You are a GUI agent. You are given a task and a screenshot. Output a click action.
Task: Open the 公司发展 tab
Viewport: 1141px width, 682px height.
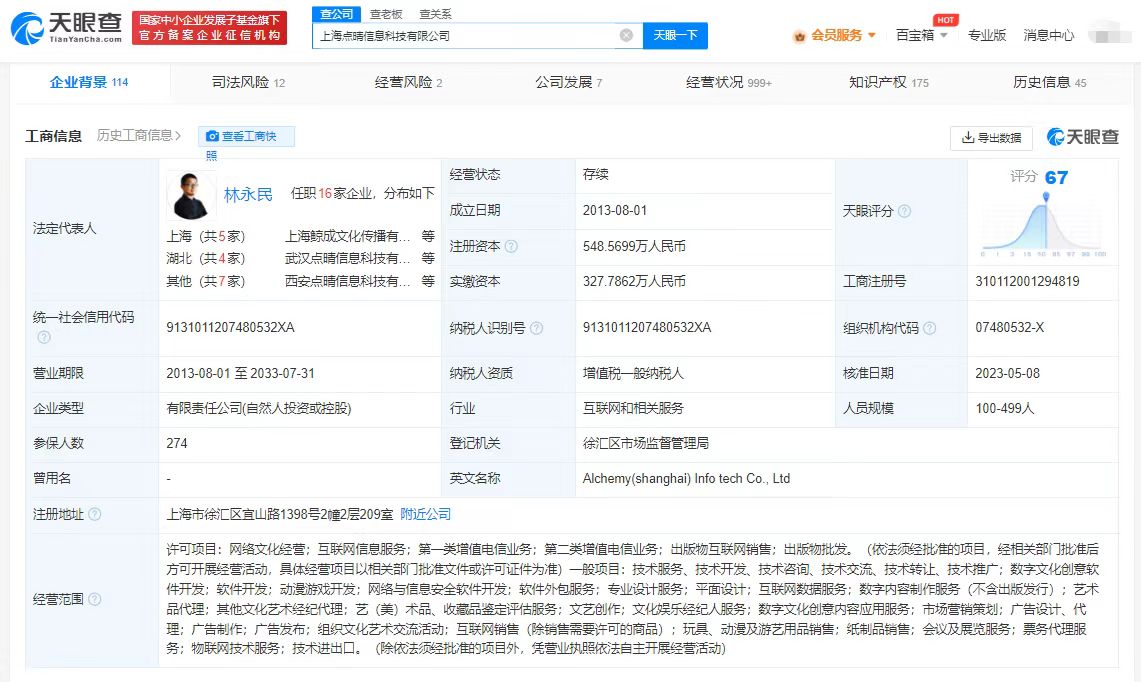tap(568, 82)
